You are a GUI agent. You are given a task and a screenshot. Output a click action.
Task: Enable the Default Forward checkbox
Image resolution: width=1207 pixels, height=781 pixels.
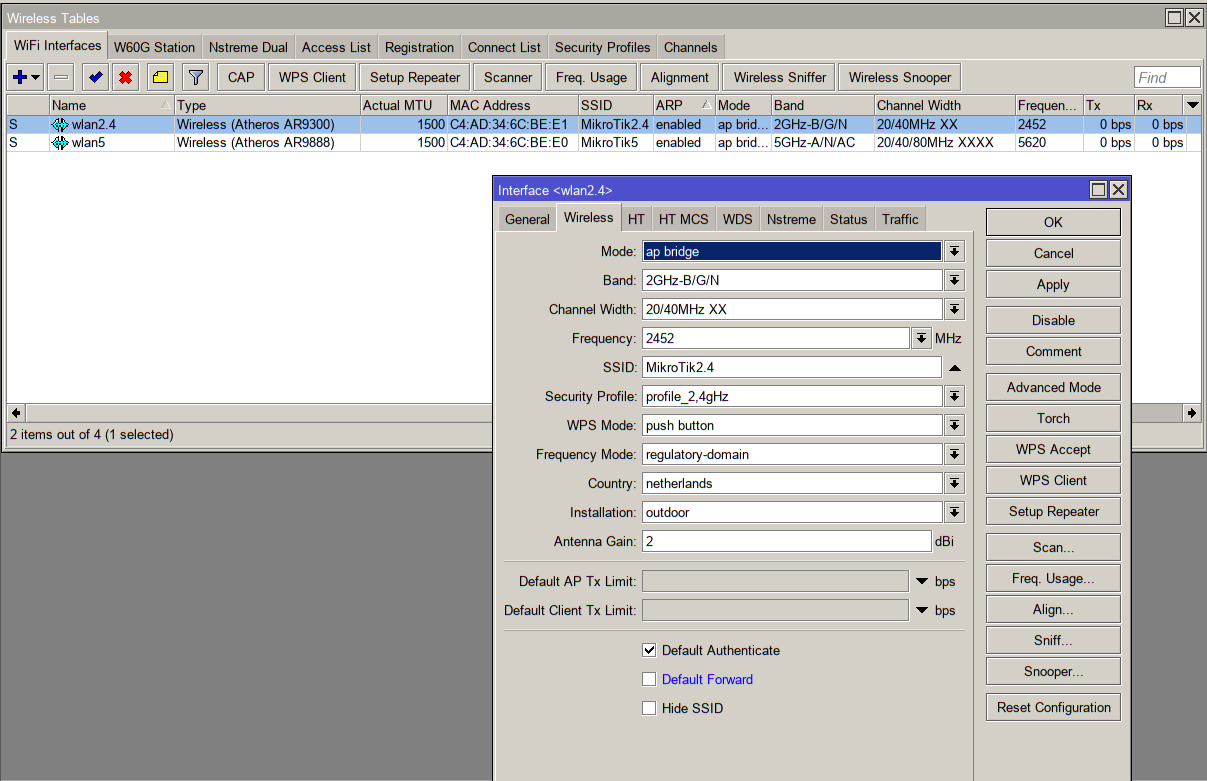pos(650,679)
